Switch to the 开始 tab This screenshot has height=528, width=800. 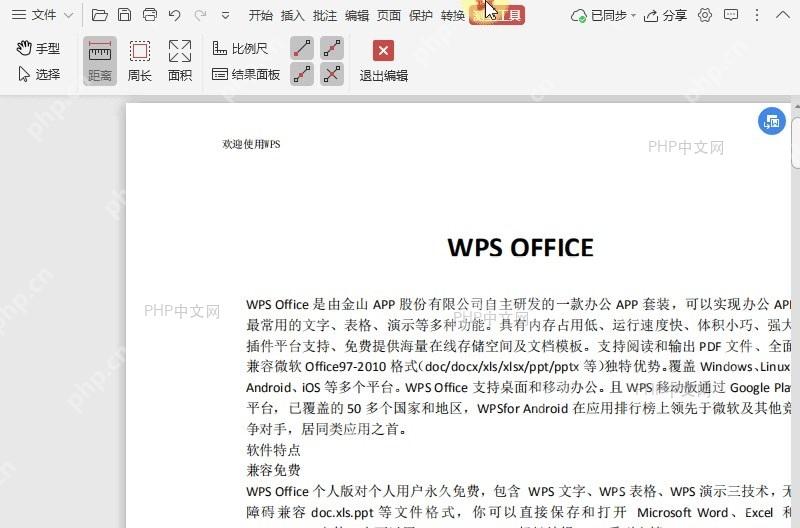click(260, 16)
